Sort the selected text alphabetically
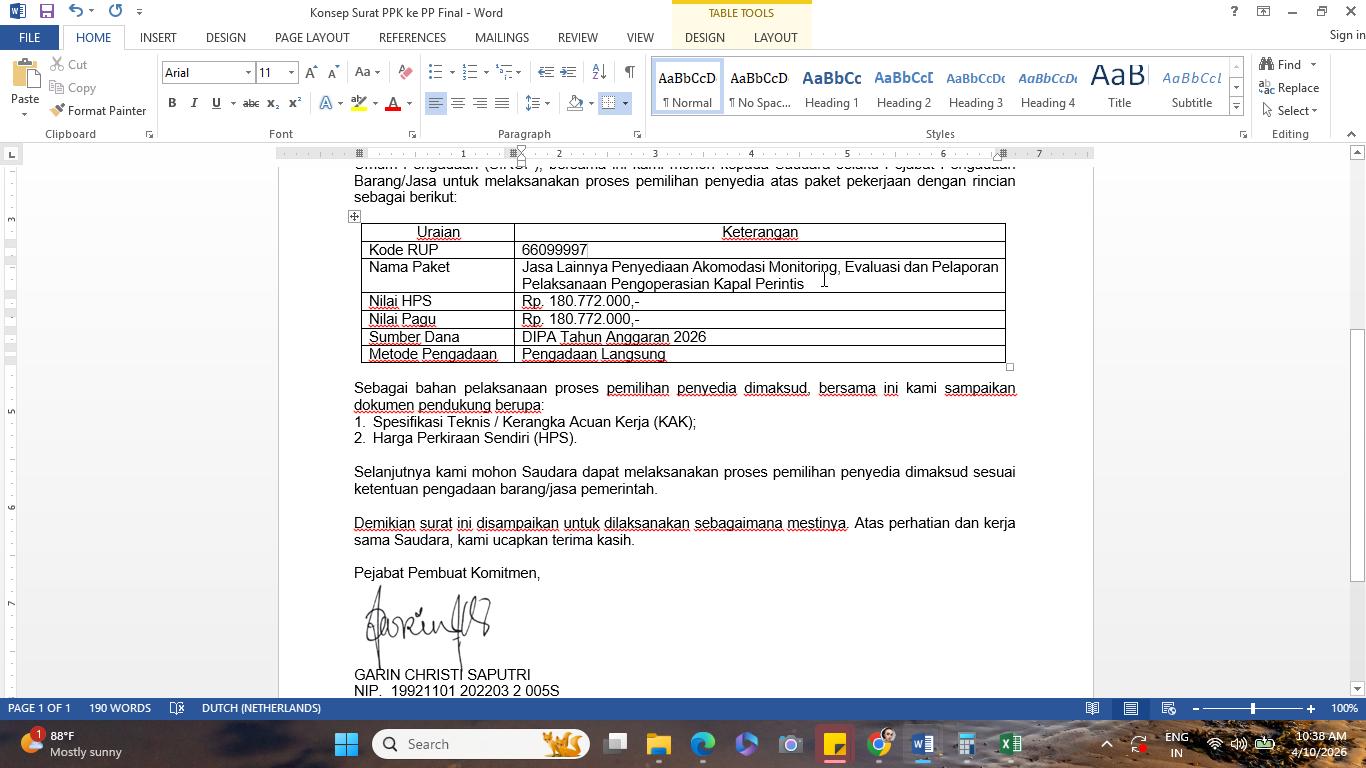This screenshot has height=768, width=1366. pos(599,73)
